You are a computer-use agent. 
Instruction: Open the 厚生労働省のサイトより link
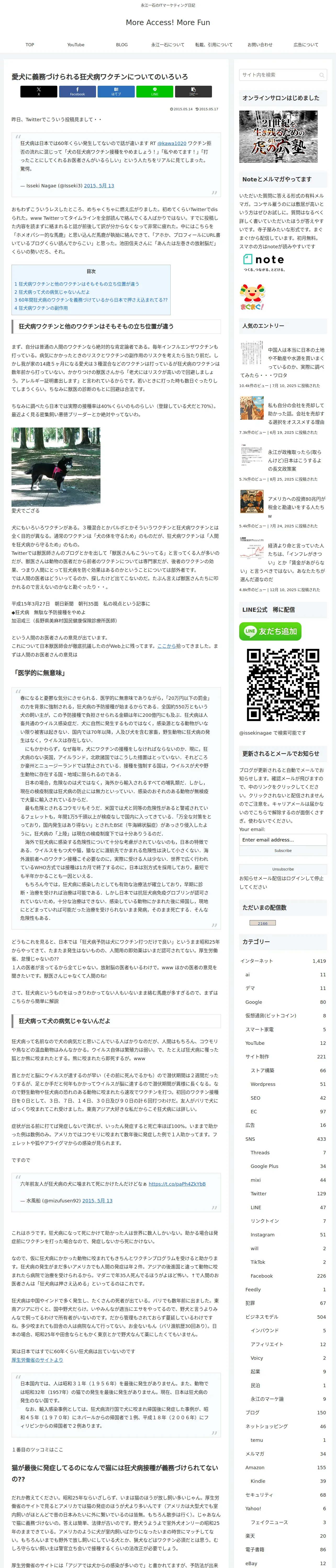coord(37,1360)
